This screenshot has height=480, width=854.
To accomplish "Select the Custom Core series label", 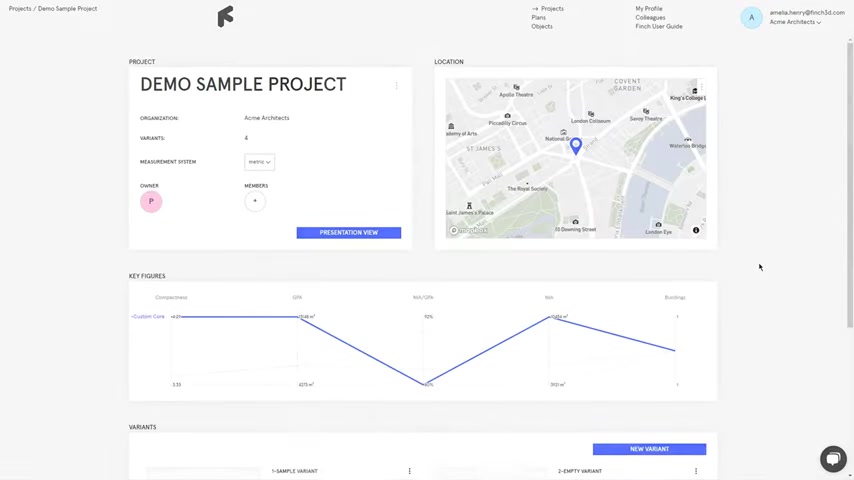I will [x=148, y=317].
